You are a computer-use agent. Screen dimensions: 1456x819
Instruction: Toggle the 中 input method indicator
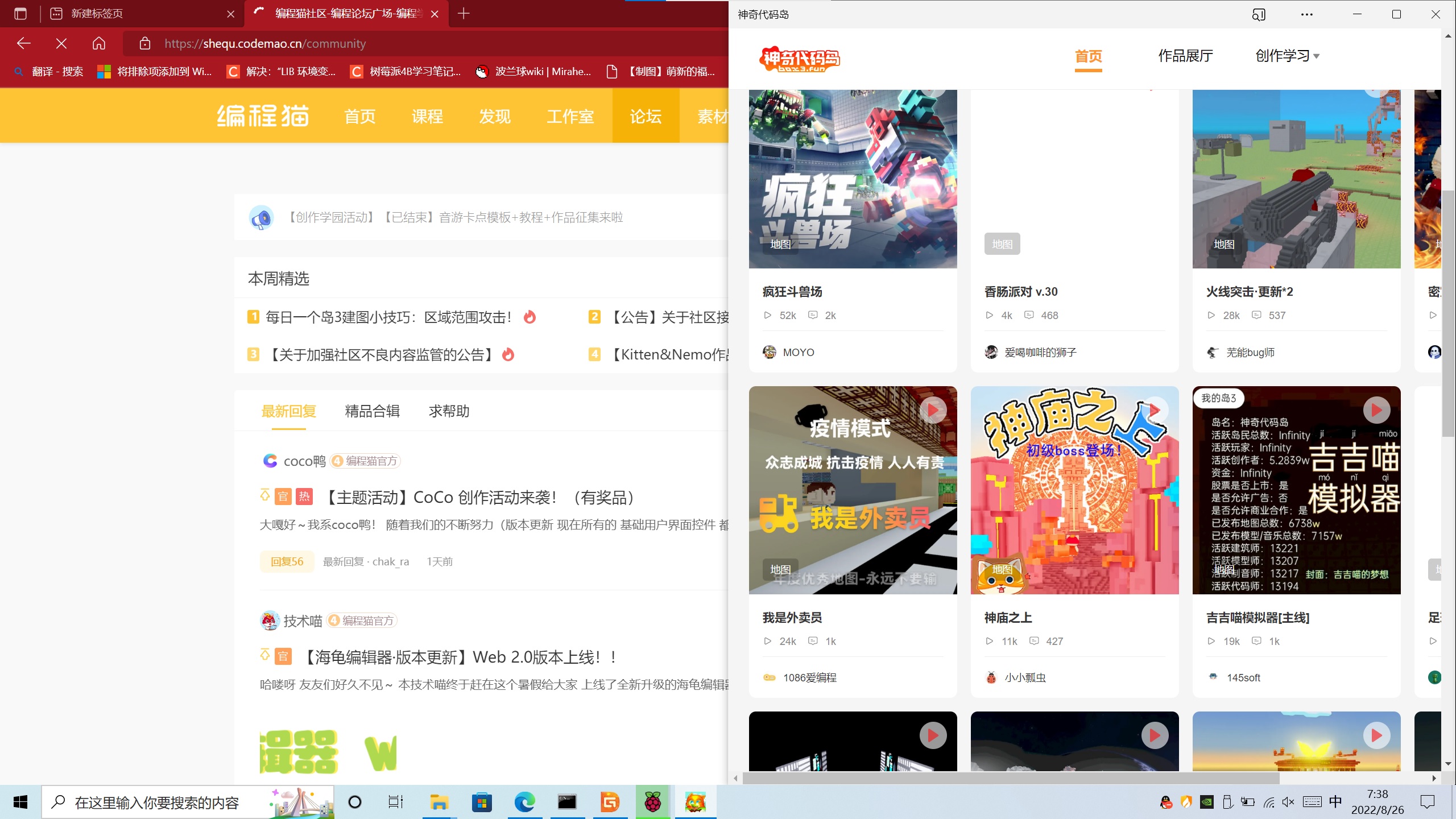tap(1335, 802)
